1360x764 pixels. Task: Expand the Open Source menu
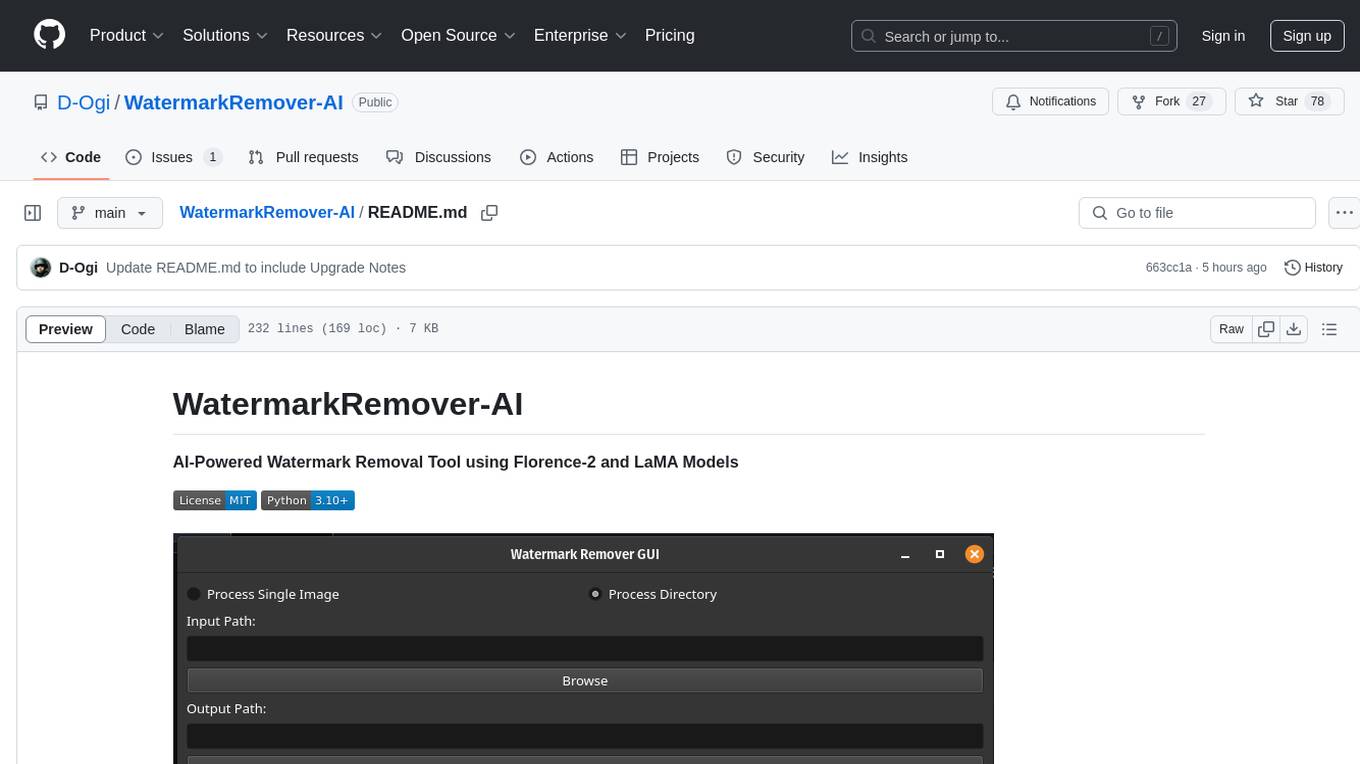(x=458, y=35)
